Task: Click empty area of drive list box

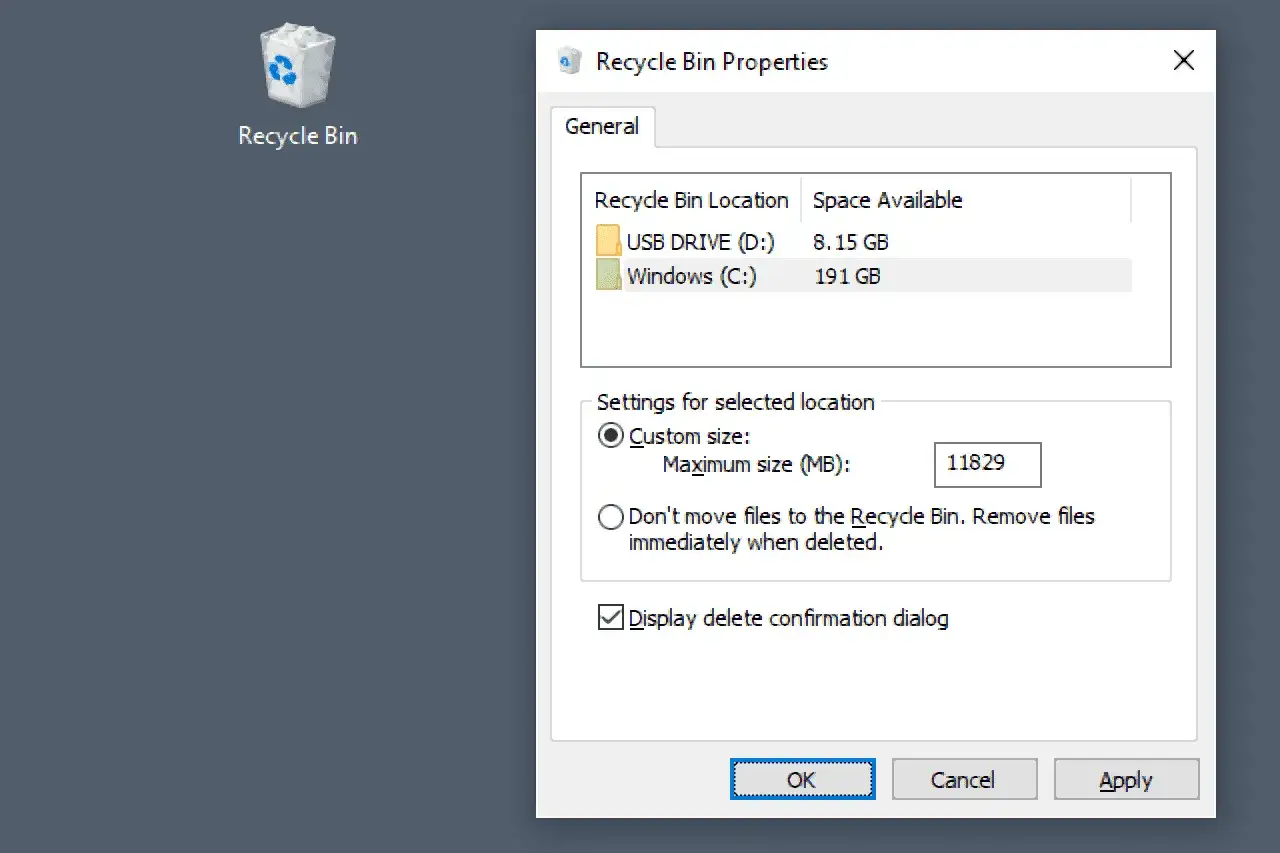Action: pos(875,328)
